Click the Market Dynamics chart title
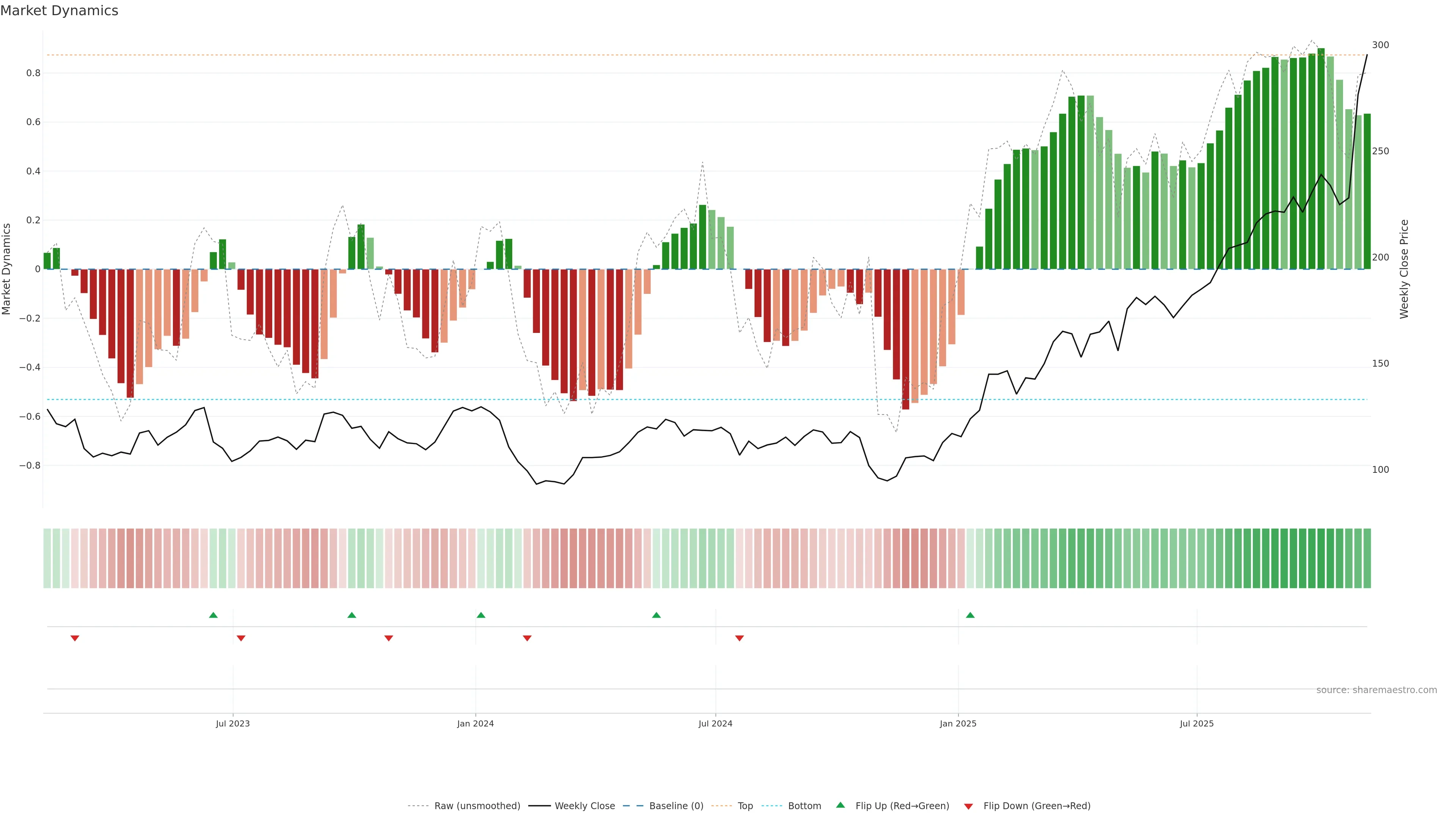This screenshot has height=819, width=1456. click(60, 11)
